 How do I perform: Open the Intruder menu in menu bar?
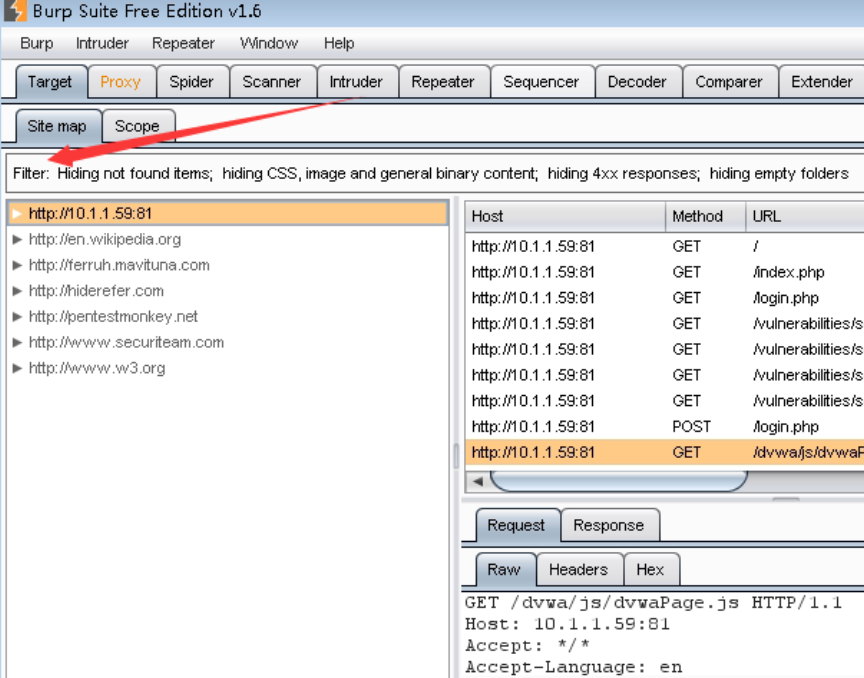pyautogui.click(x=102, y=43)
